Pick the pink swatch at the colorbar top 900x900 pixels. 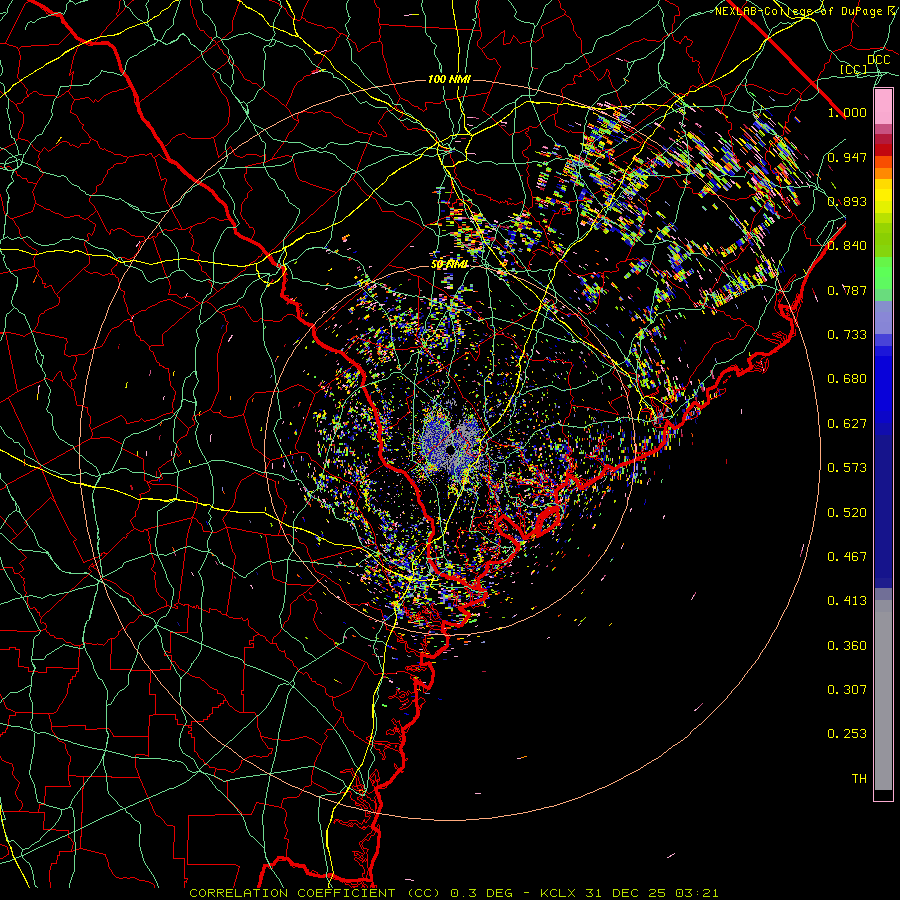[x=883, y=107]
